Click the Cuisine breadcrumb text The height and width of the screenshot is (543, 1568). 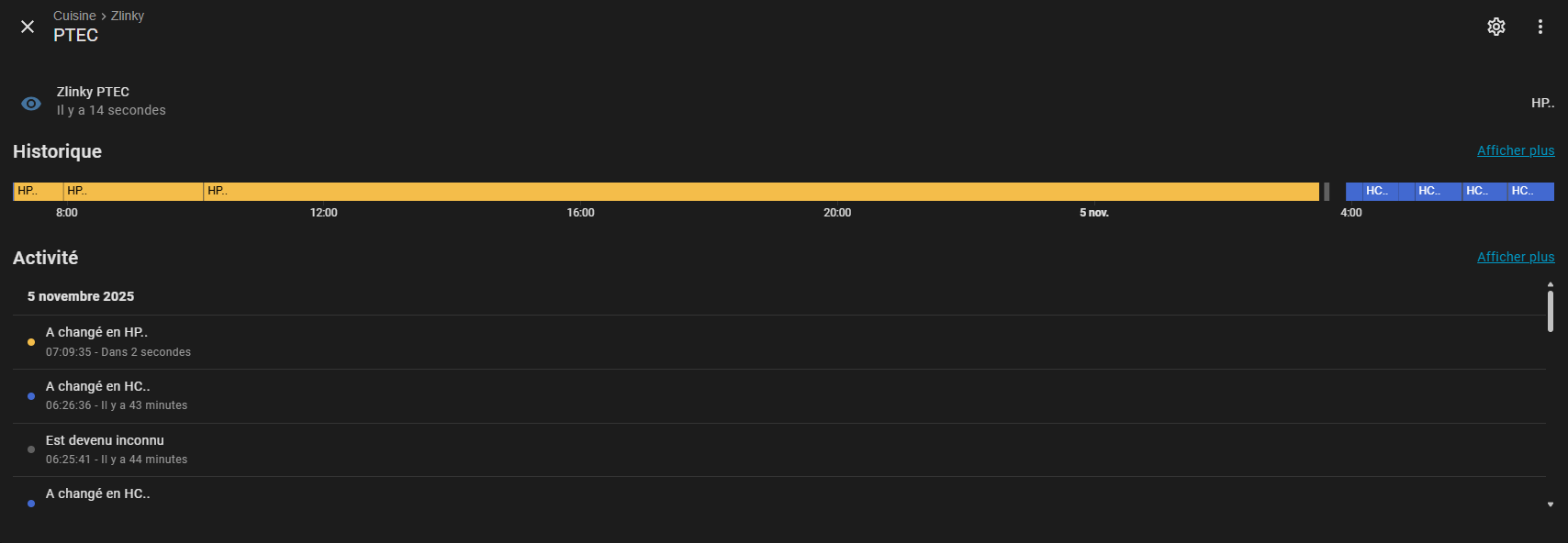coord(74,16)
